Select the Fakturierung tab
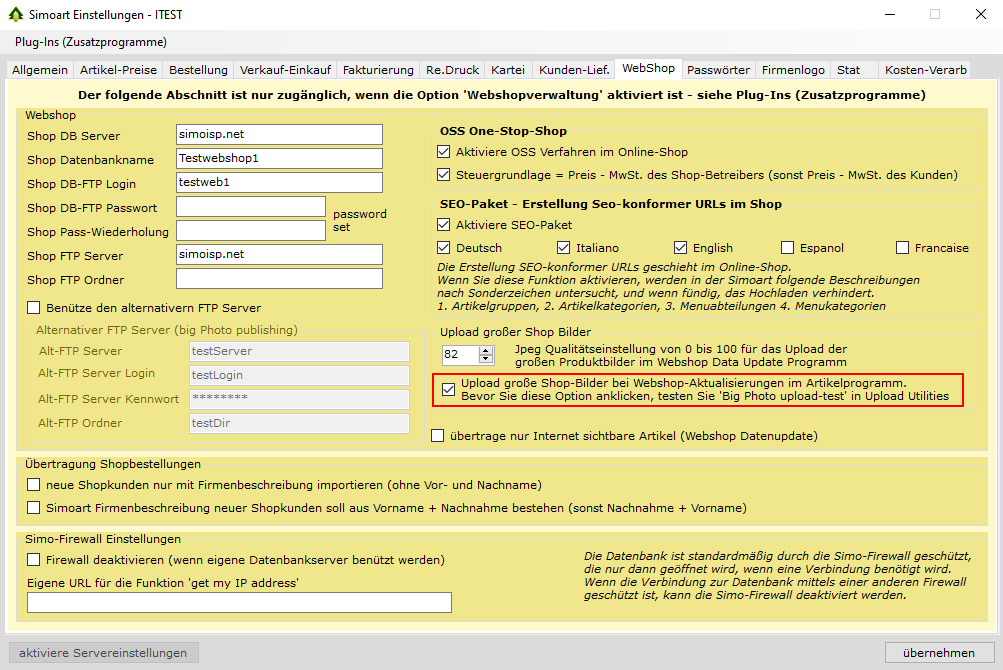 click(x=378, y=70)
